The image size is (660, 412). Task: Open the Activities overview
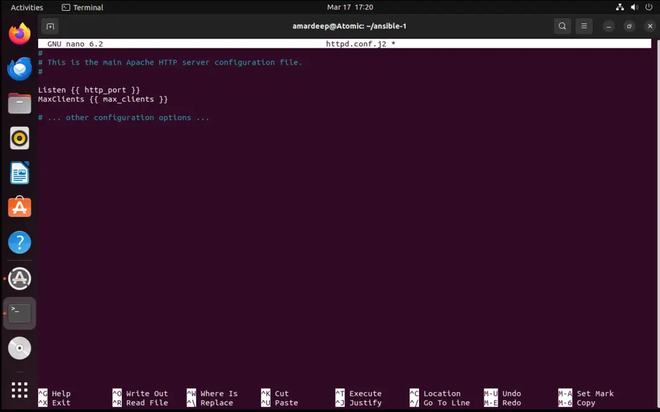tap(27, 7)
